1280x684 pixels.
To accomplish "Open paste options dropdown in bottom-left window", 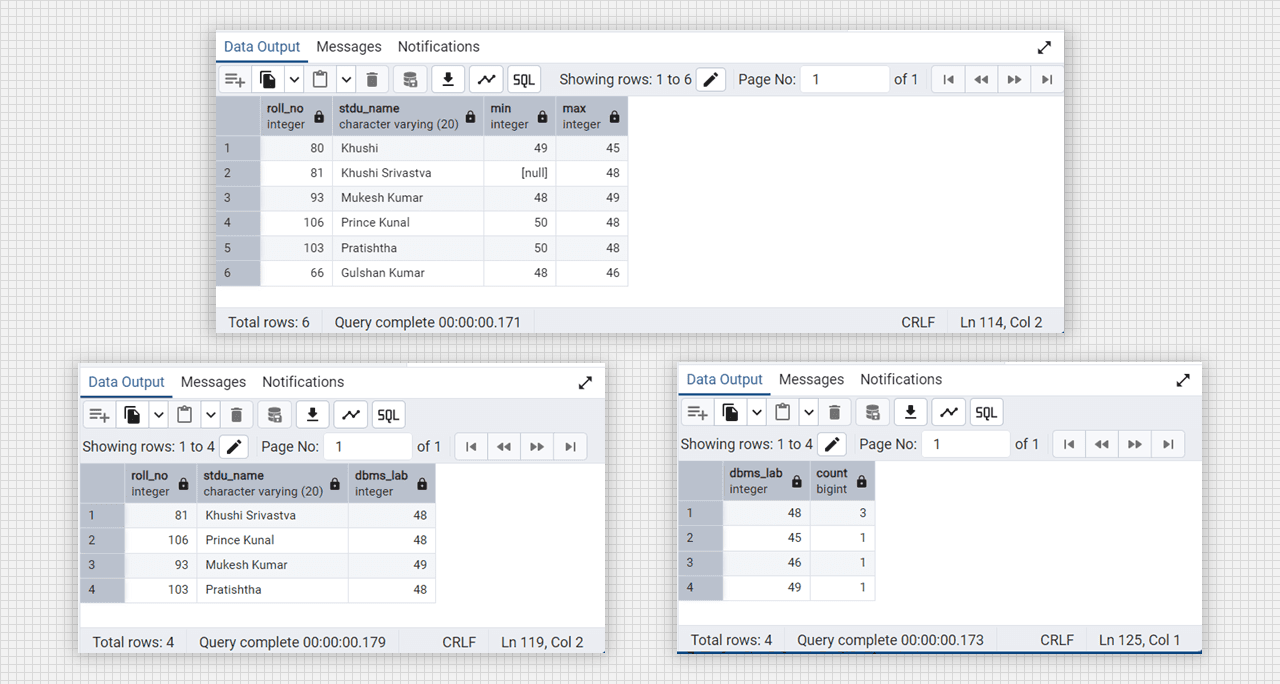I will click(211, 415).
